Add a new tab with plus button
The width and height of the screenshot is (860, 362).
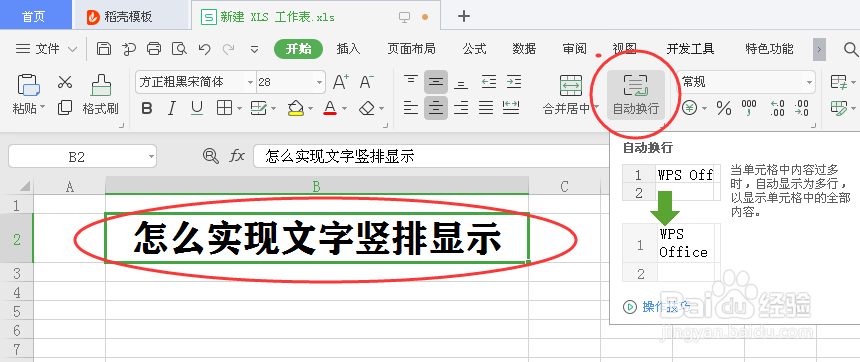[464, 16]
